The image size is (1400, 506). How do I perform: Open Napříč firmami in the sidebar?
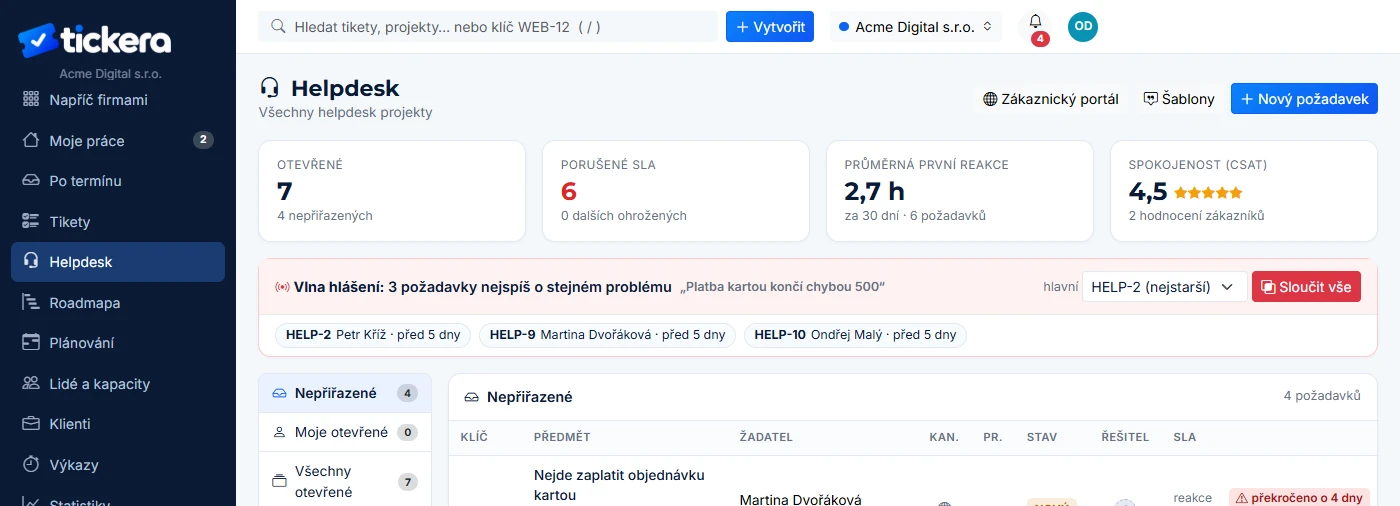(x=118, y=100)
